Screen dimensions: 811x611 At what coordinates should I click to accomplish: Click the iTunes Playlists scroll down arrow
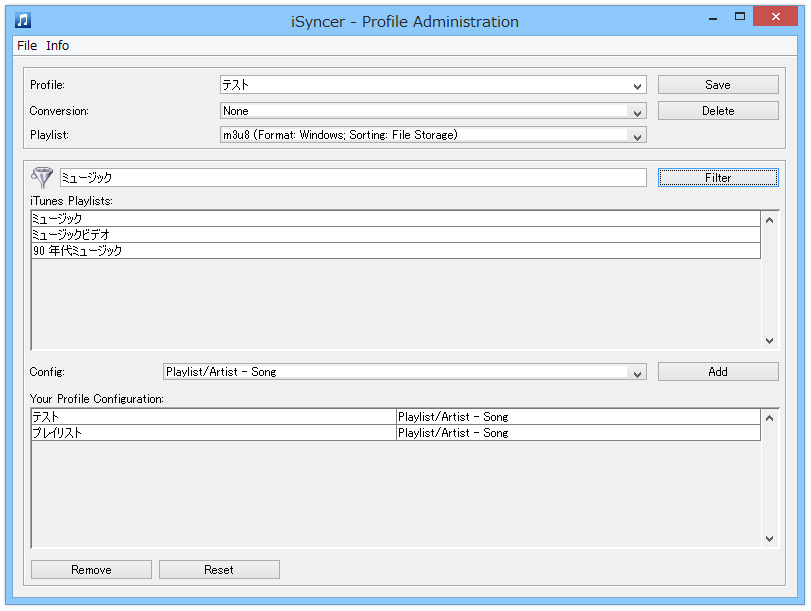pos(770,340)
